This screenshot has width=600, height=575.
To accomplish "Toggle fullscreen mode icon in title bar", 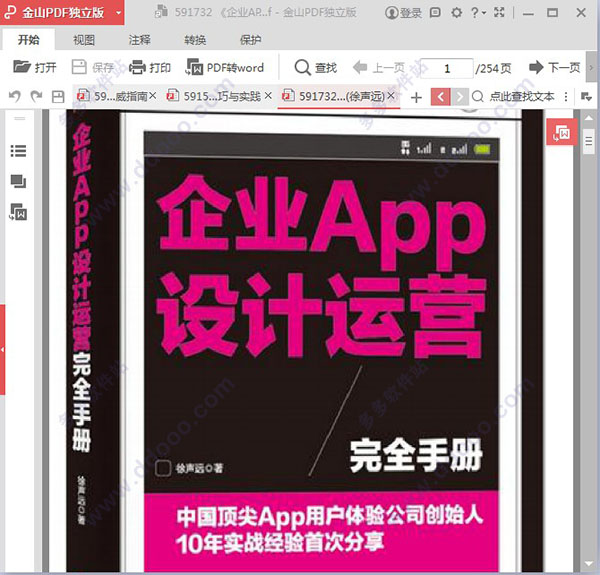I will (499, 13).
